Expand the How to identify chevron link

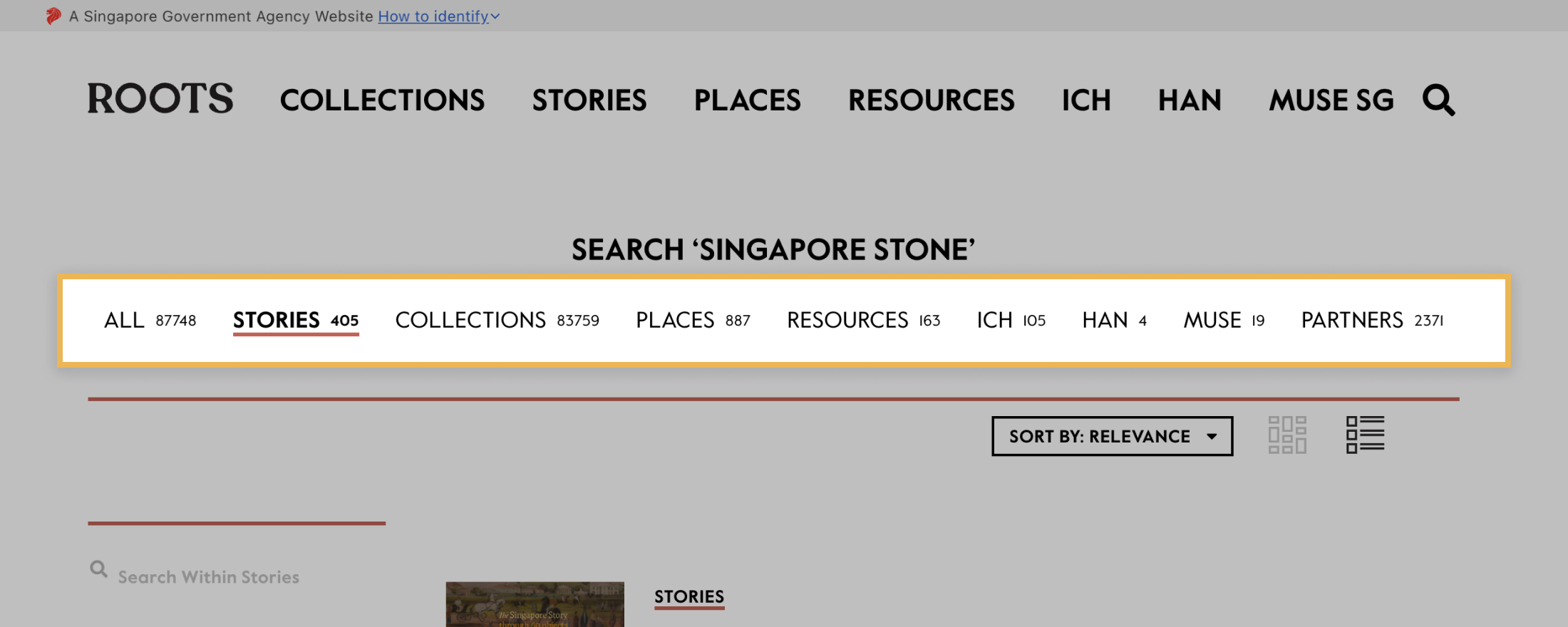438,16
